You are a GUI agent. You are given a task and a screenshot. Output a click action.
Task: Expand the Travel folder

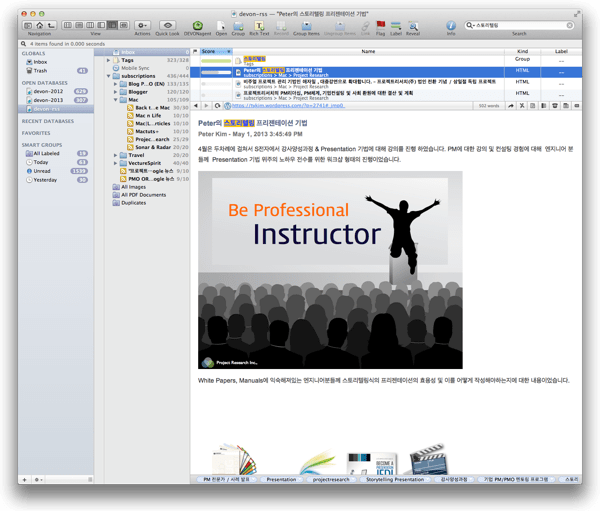pos(117,155)
